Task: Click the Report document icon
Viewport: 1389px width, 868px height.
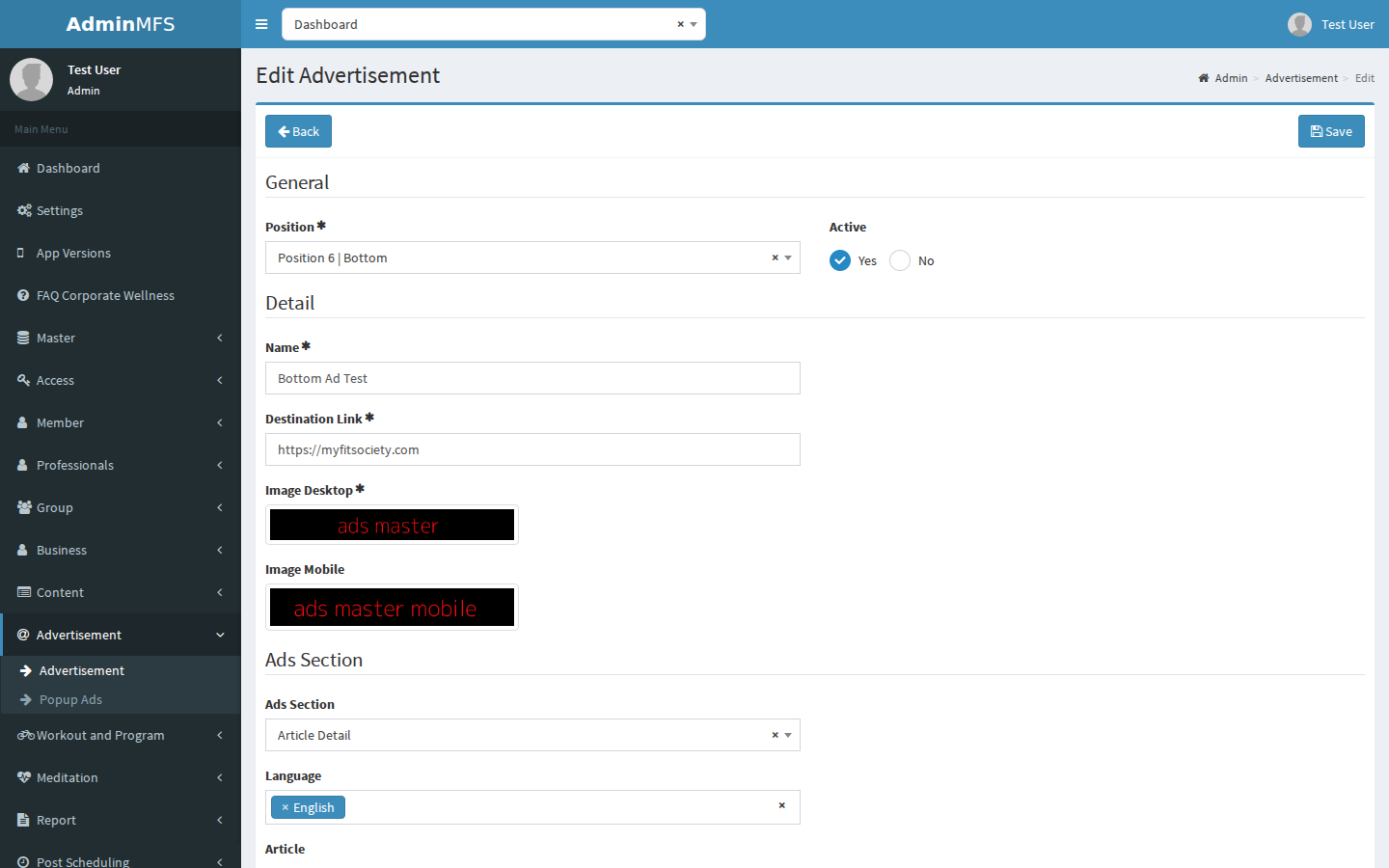Action: [x=23, y=820]
